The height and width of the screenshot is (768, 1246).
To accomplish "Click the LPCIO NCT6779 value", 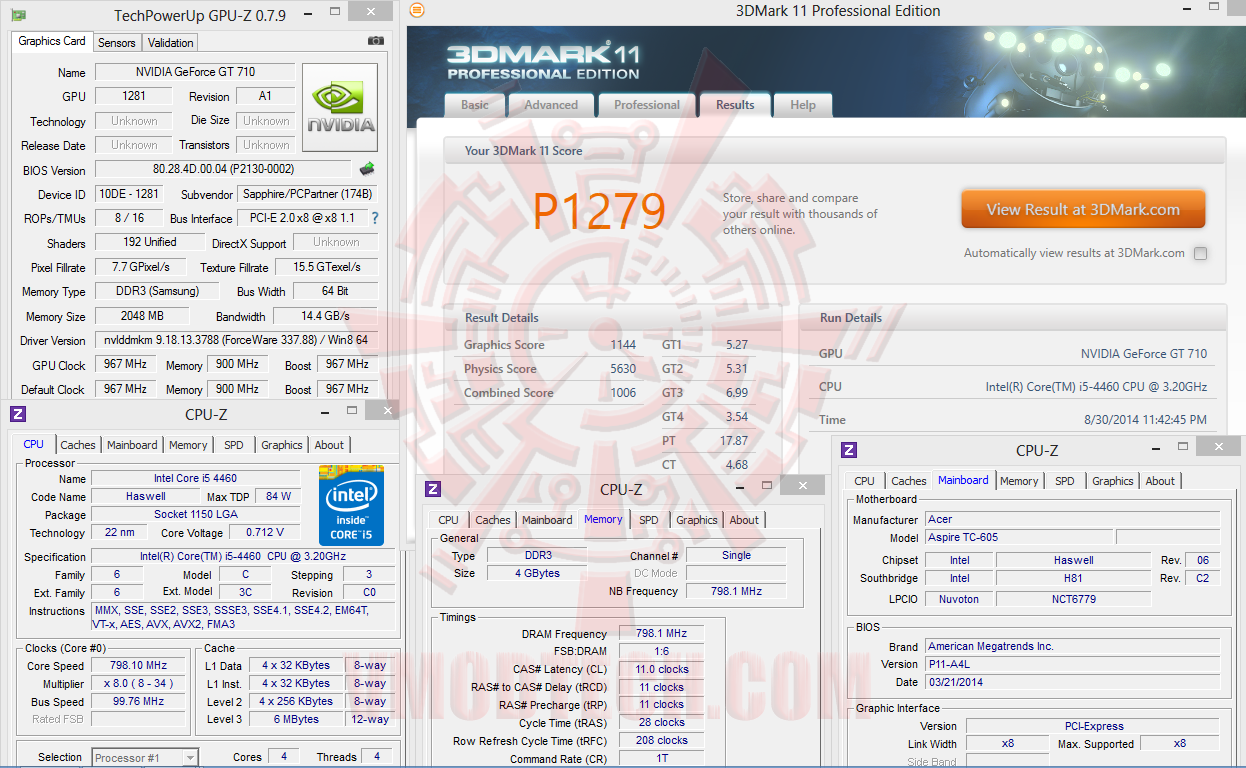I will (1073, 600).
